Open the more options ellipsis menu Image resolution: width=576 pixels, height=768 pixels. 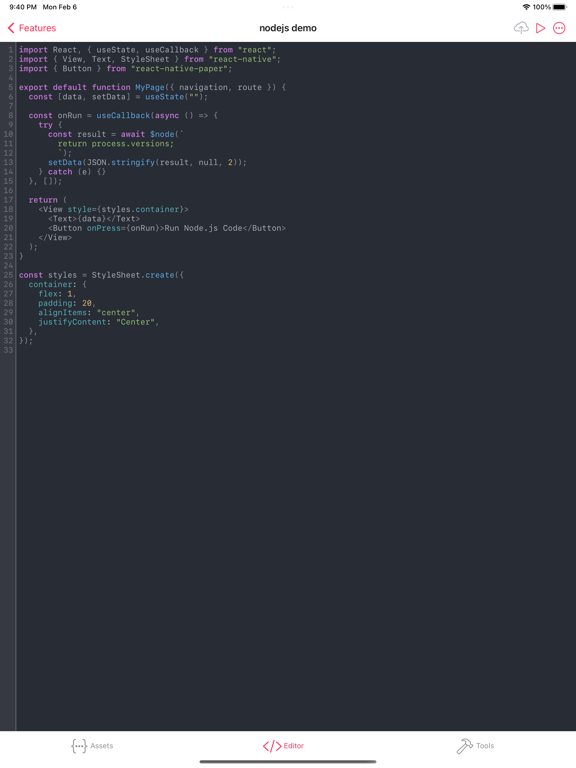coord(559,28)
